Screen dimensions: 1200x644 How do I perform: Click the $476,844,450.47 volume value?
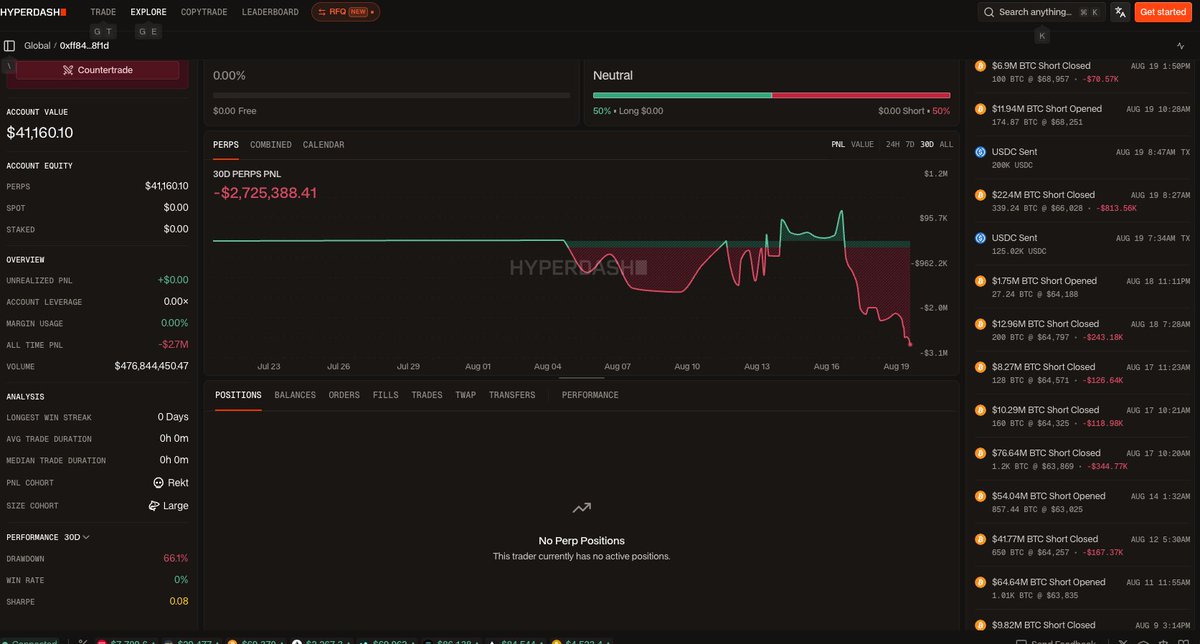coord(151,366)
